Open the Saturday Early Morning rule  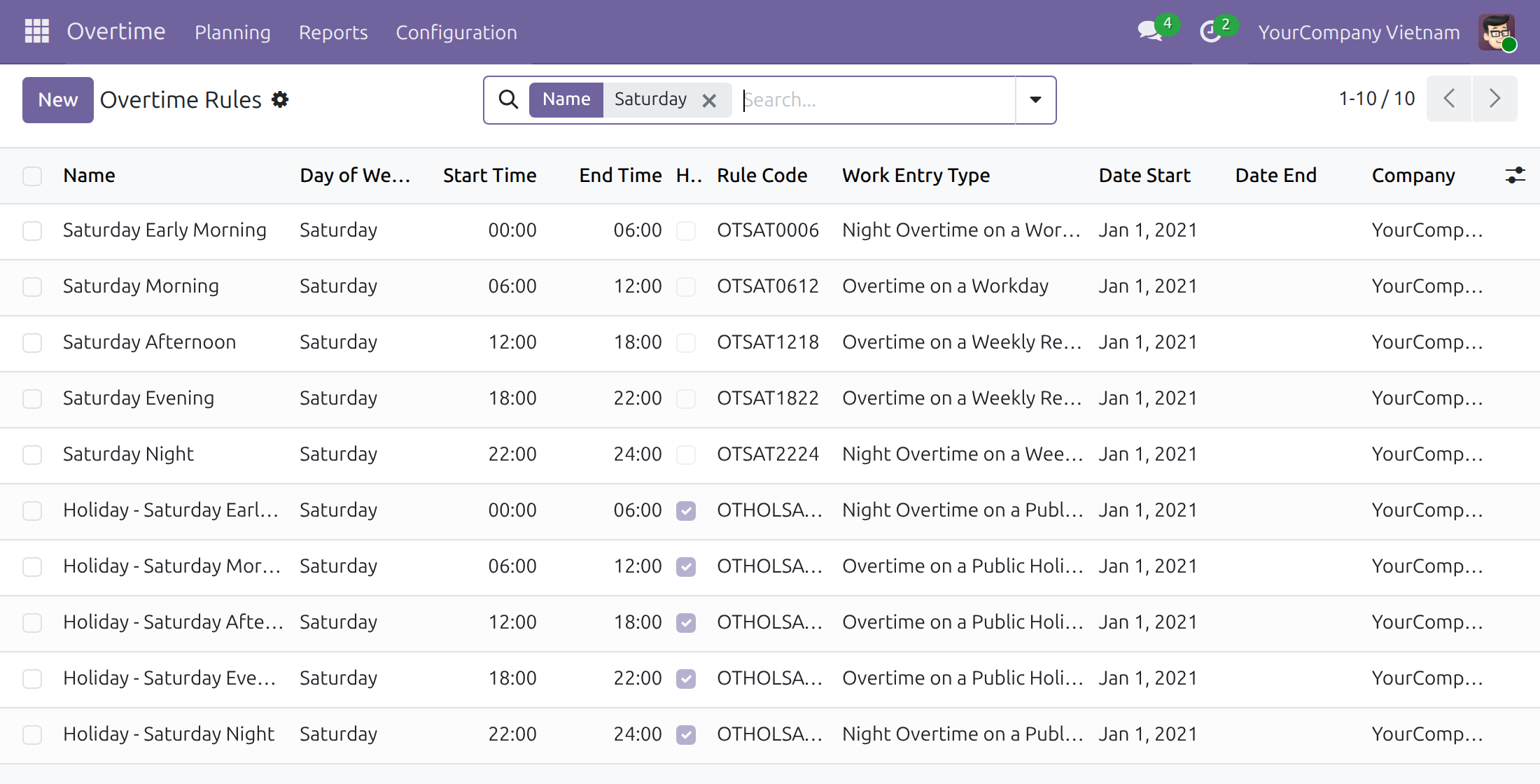coord(164,230)
